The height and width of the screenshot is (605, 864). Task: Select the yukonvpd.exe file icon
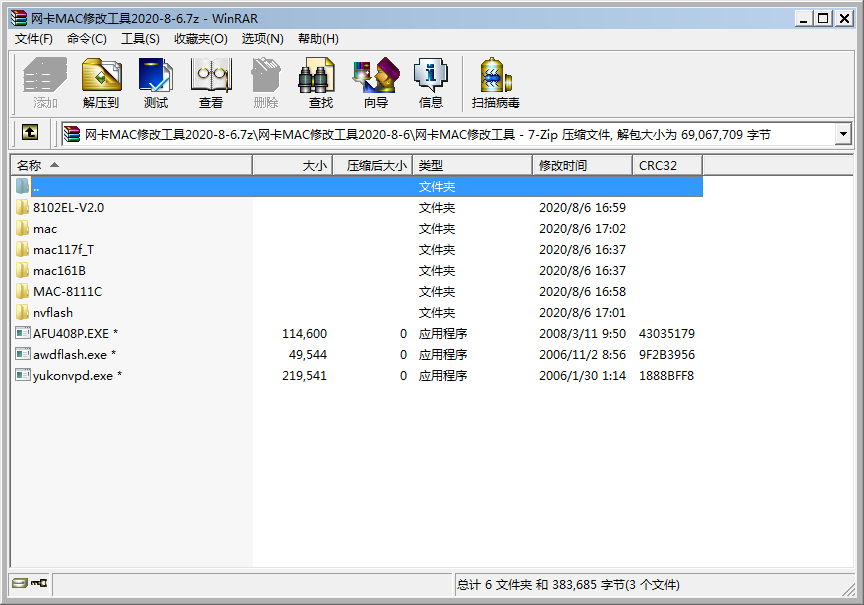pyautogui.click(x=23, y=375)
